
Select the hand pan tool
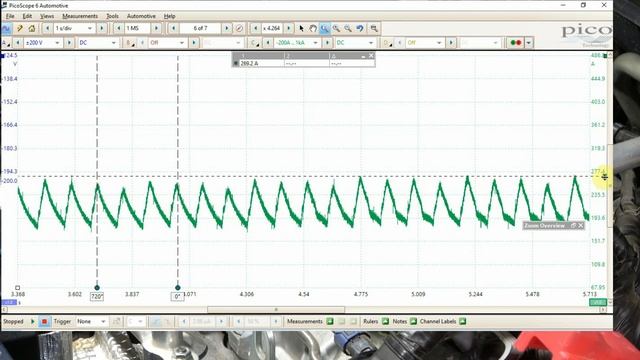point(313,29)
